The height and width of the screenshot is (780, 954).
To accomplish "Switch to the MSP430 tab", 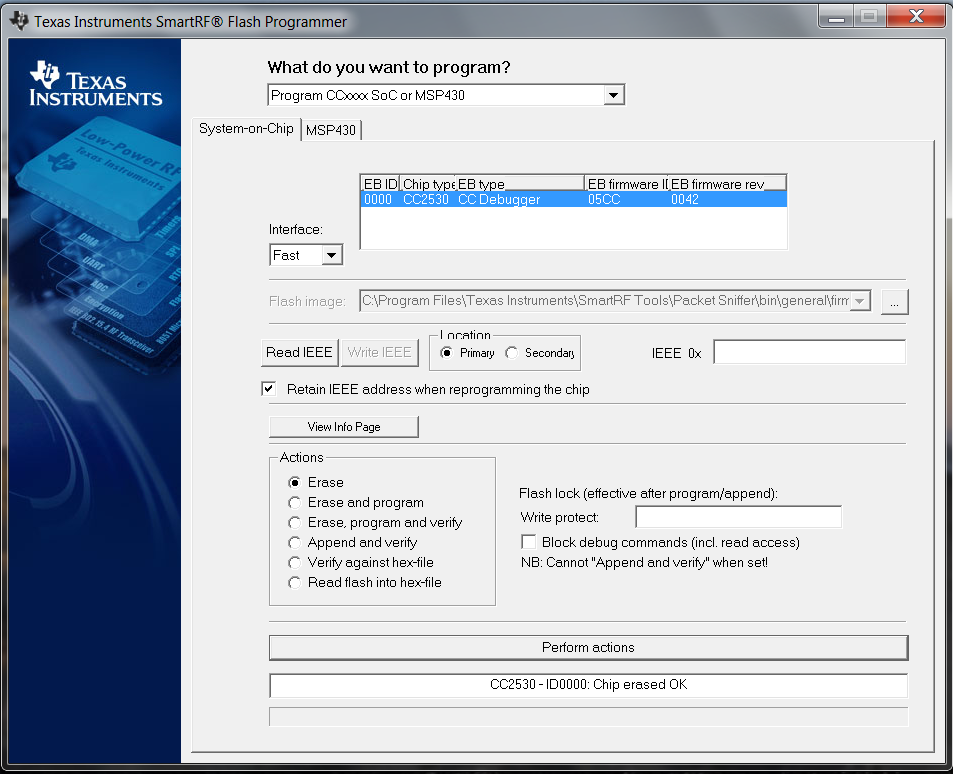I will pyautogui.click(x=330, y=130).
